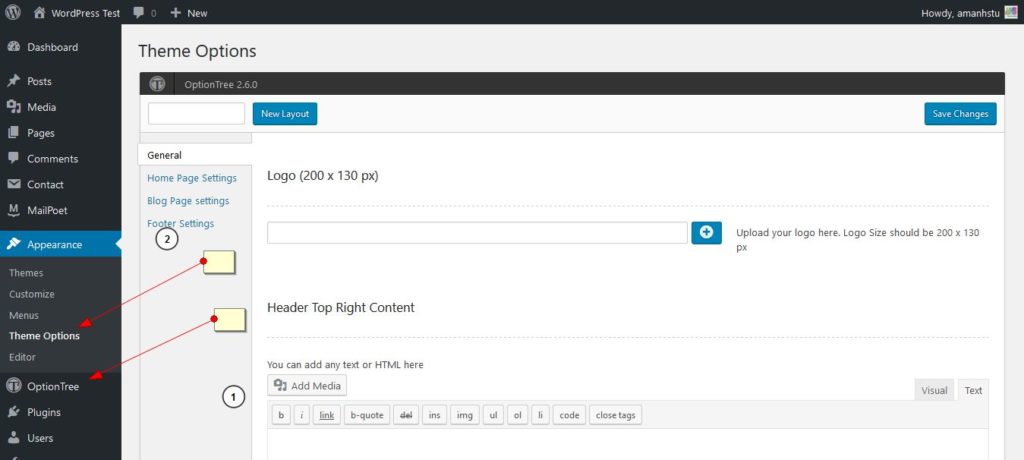The image size is (1024, 460).
Task: Focus the new layout name field
Action: point(197,114)
